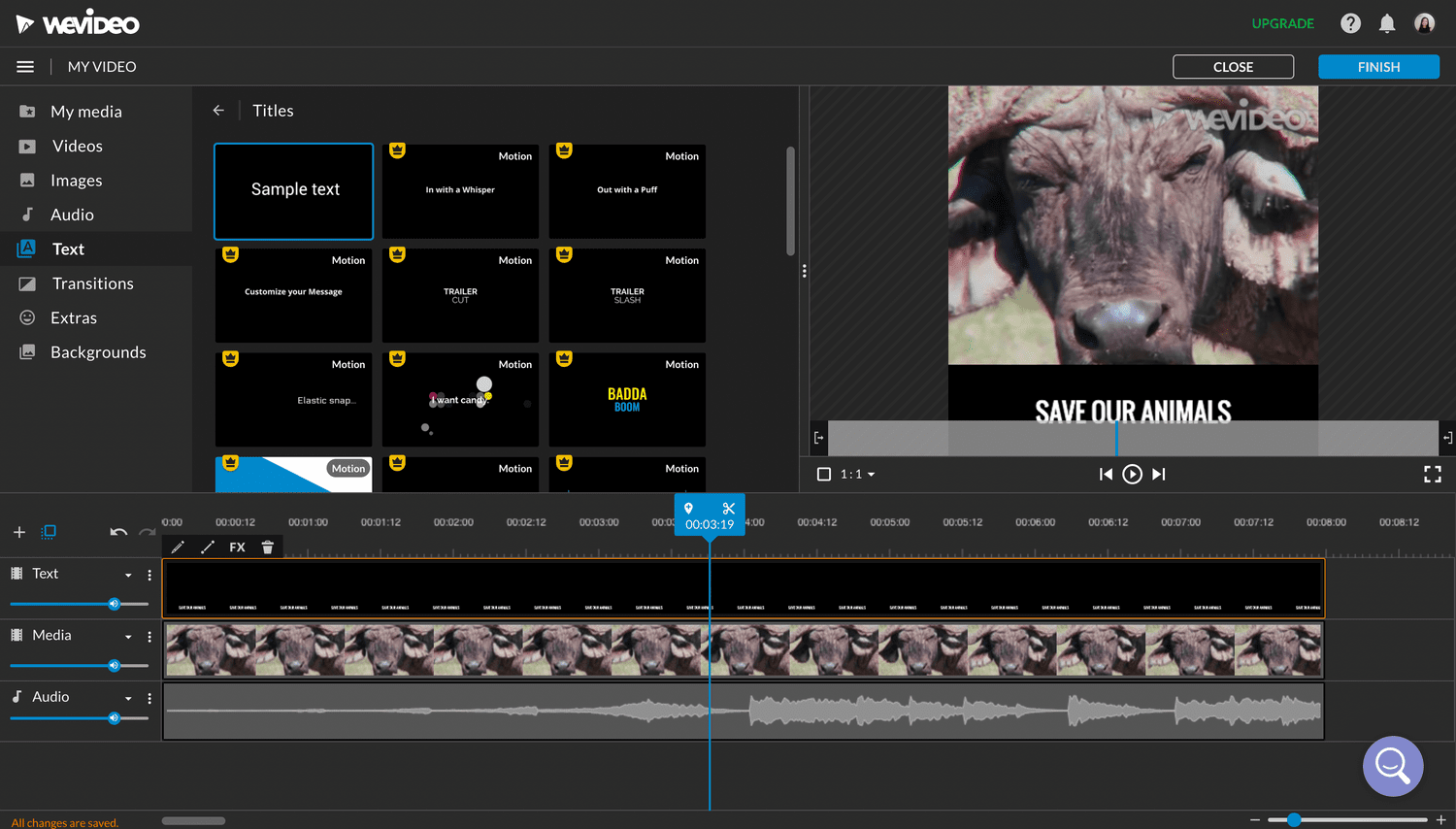The image size is (1456, 829).
Task: Mute the Audio track volume speaker
Action: click(x=115, y=717)
